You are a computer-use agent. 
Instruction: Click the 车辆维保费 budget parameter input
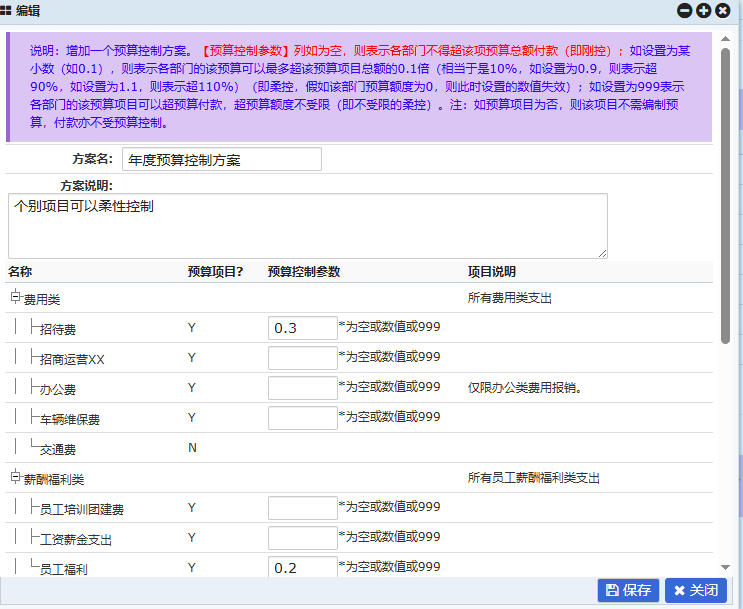(x=302, y=418)
